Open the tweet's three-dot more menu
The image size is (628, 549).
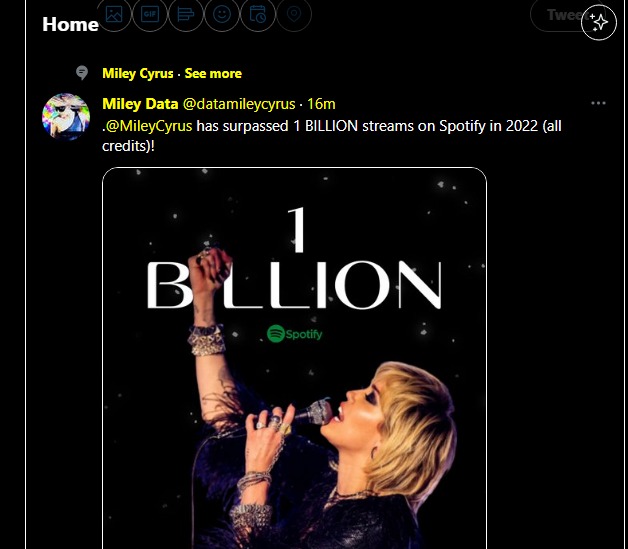(598, 103)
